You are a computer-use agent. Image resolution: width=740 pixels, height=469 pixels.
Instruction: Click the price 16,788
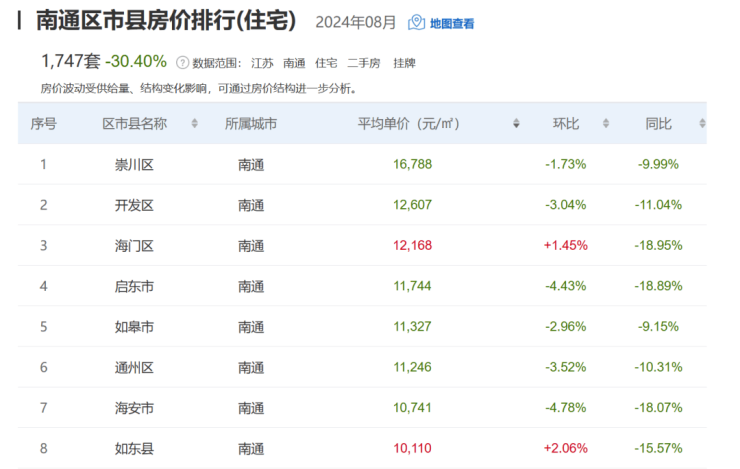click(412, 164)
